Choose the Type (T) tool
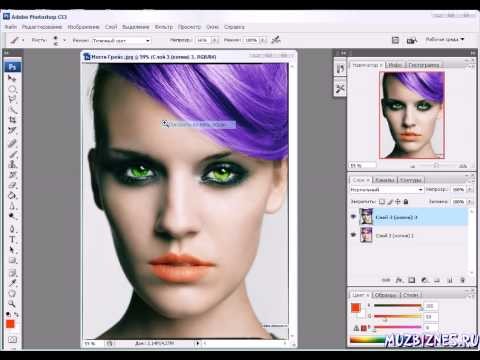The width and height of the screenshot is (480, 360). (x=12, y=239)
